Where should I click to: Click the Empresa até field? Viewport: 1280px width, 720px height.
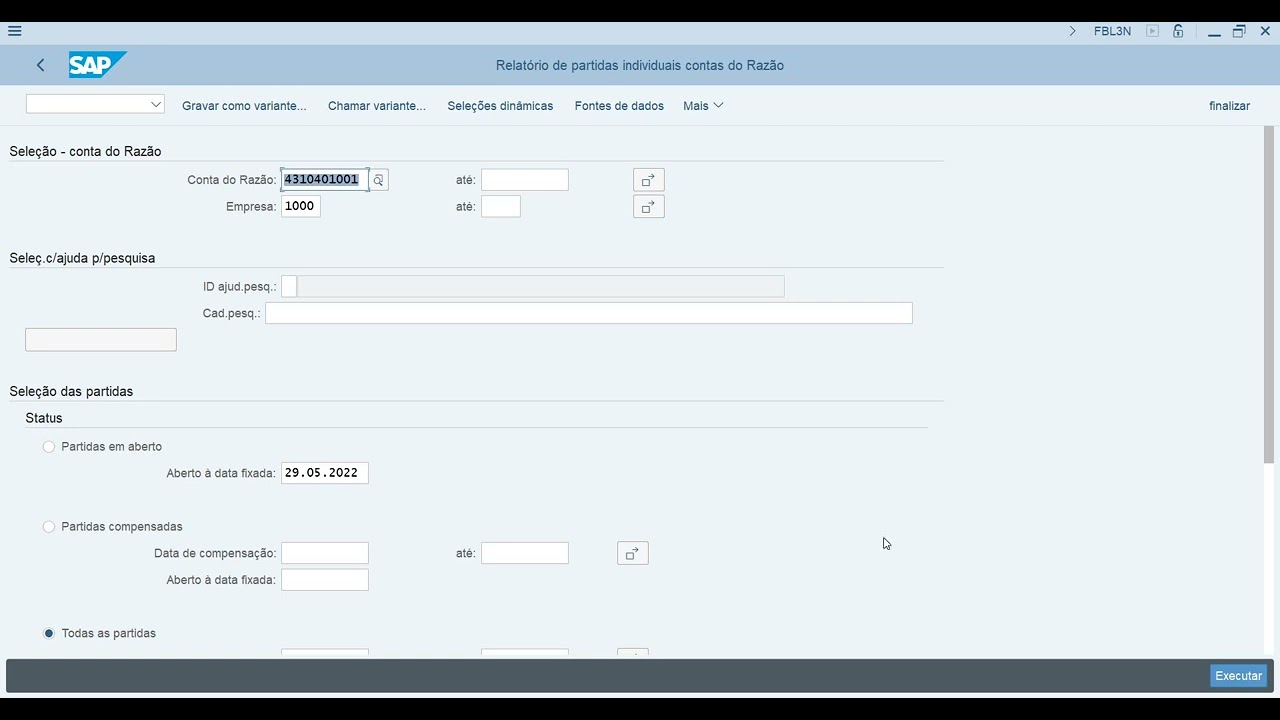(501, 206)
